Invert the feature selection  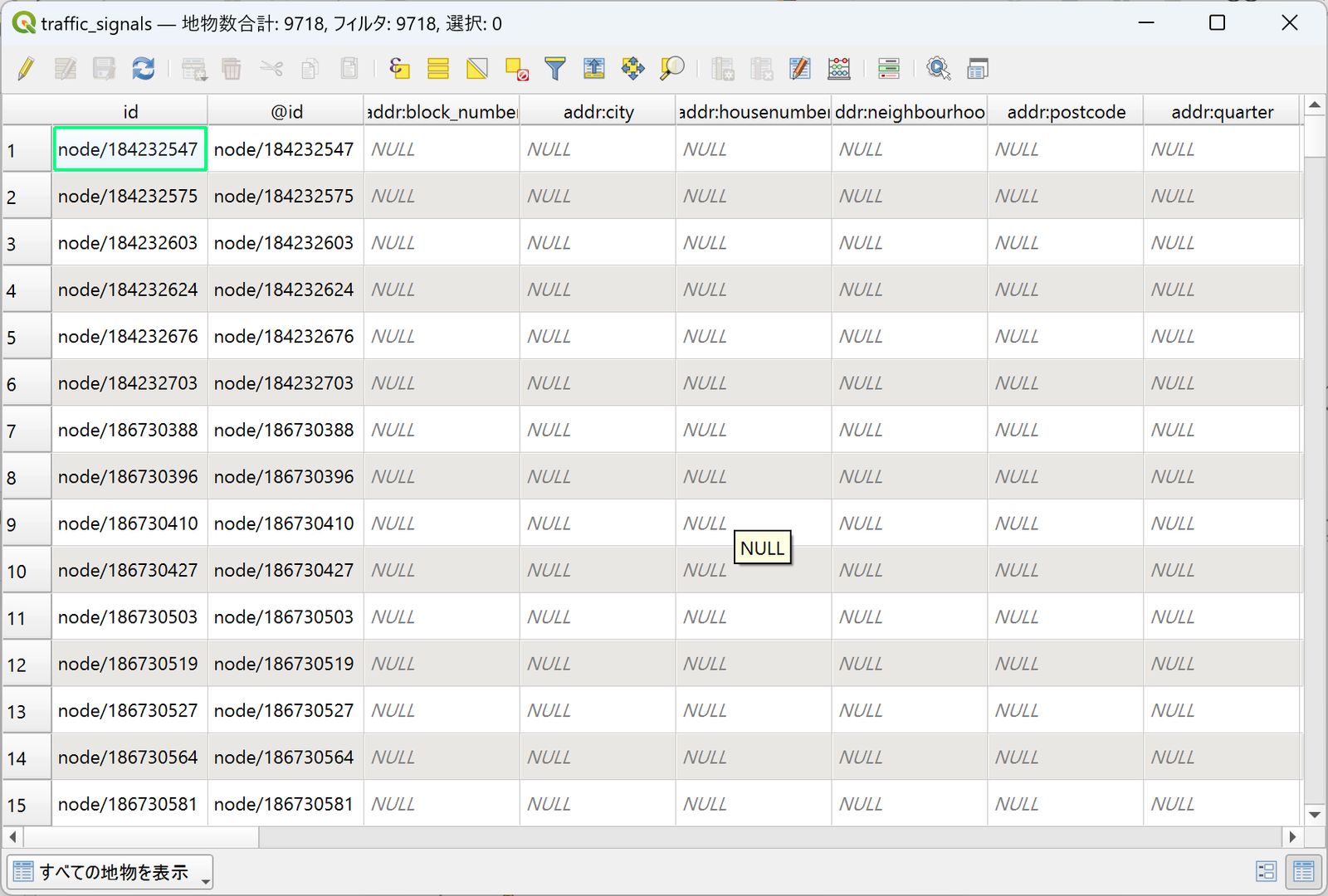(x=477, y=69)
